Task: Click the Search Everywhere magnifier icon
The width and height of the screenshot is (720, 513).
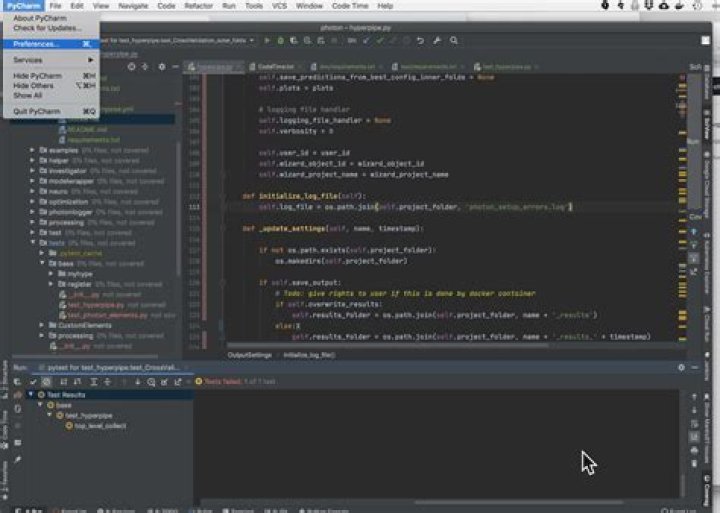Action: pos(454,40)
